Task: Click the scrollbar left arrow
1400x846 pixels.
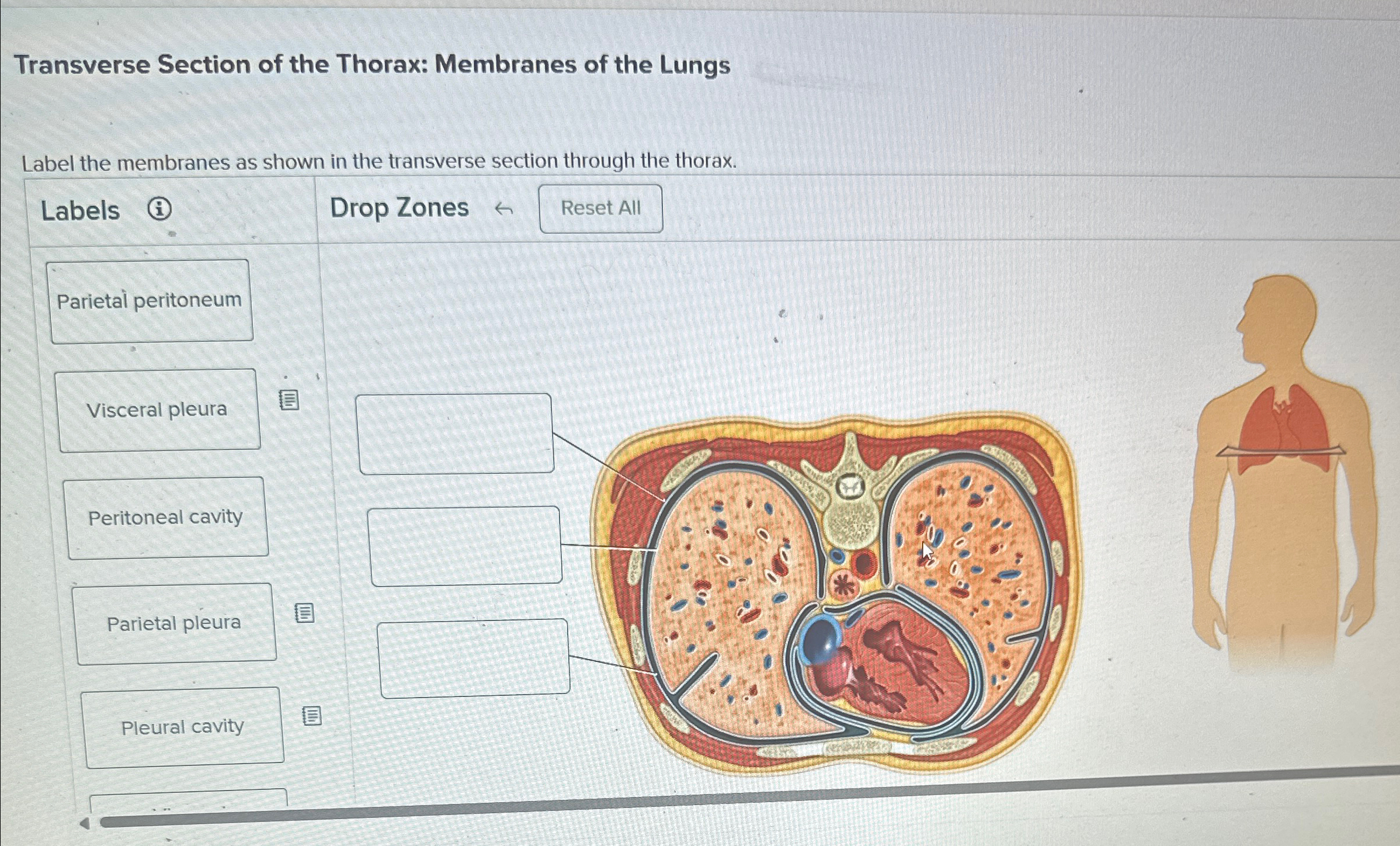Action: point(85,824)
